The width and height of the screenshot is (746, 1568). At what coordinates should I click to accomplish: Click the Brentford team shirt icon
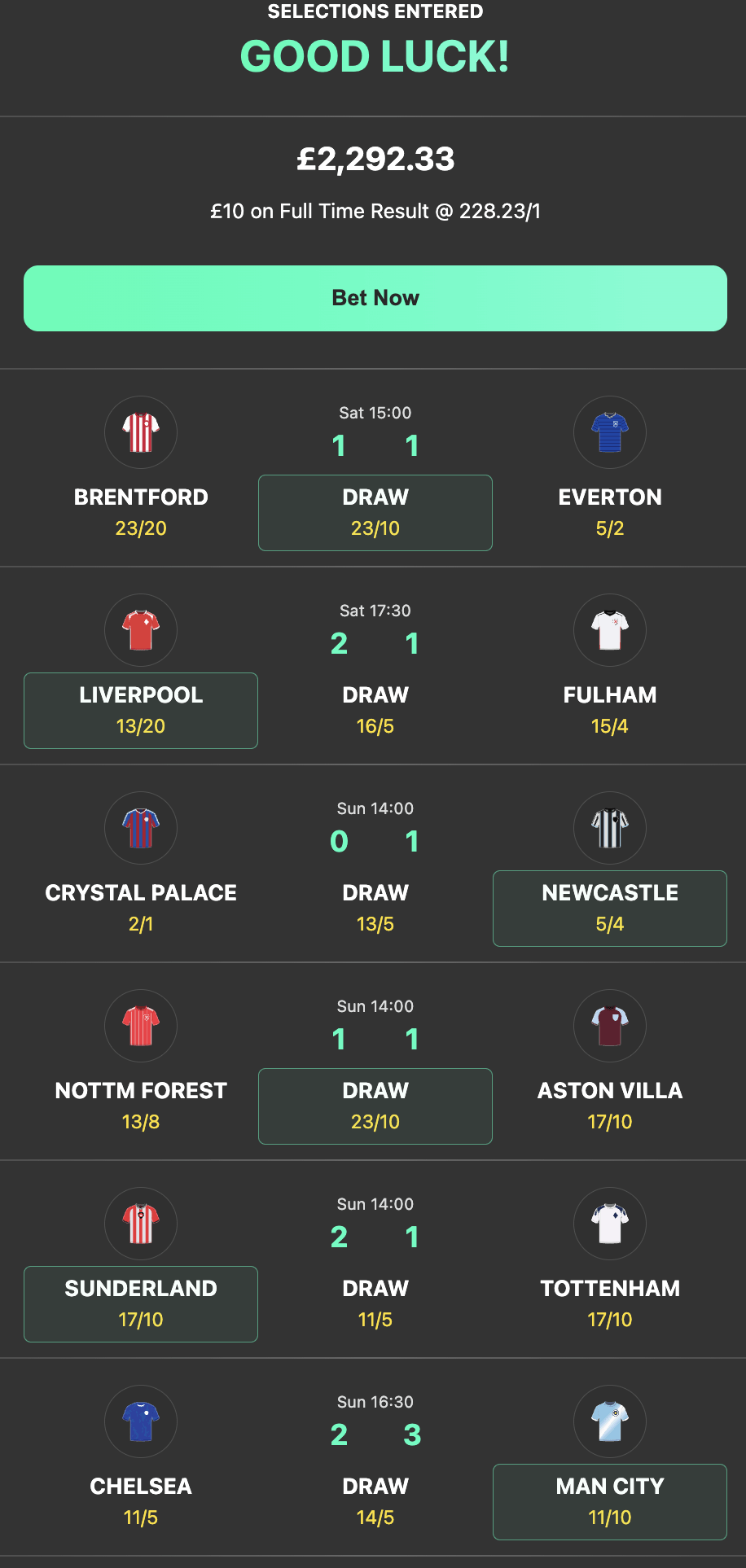pos(141,432)
